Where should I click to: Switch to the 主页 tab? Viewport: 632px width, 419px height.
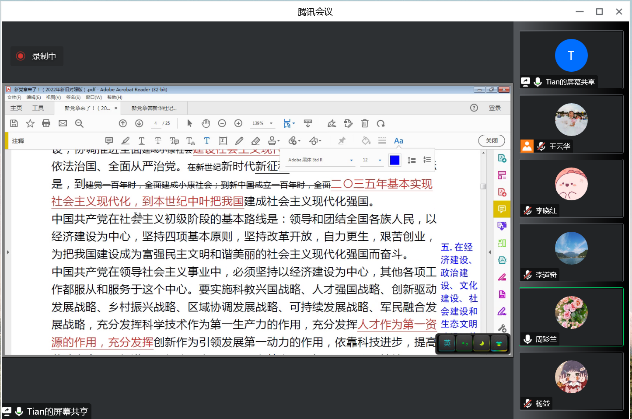pos(16,106)
